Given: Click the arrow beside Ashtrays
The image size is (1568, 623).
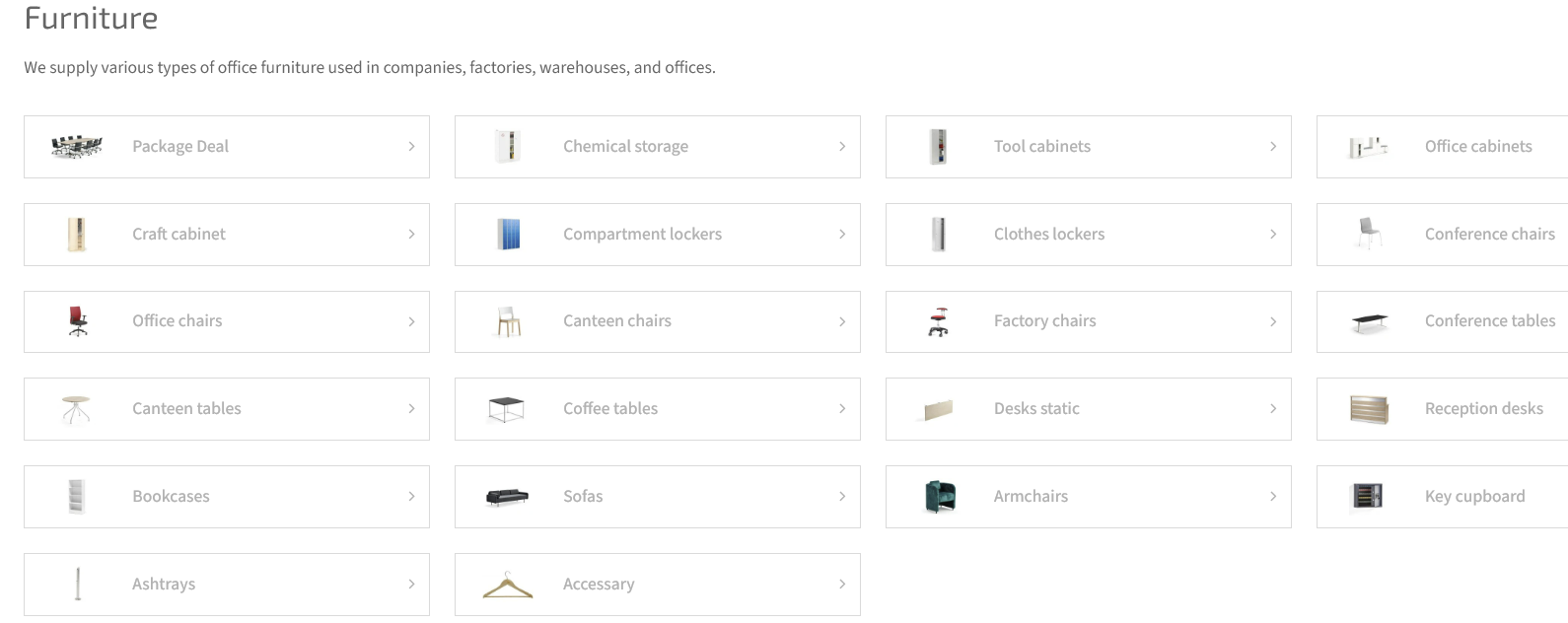Looking at the screenshot, I should click(x=411, y=585).
